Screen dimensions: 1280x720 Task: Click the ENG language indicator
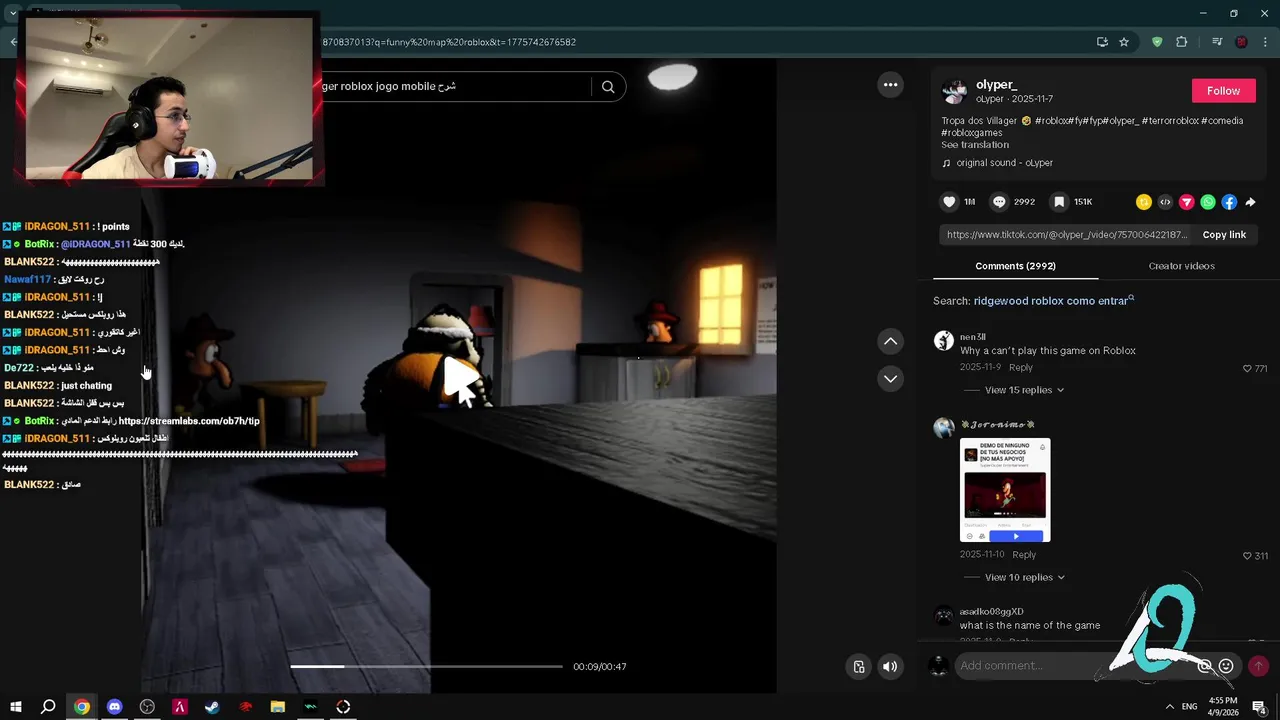tap(1190, 707)
